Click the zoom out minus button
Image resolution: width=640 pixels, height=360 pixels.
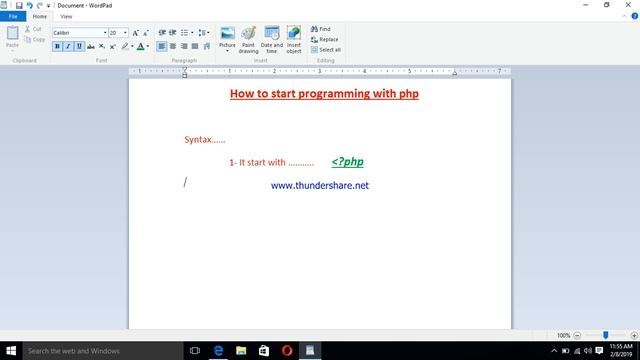(577, 336)
